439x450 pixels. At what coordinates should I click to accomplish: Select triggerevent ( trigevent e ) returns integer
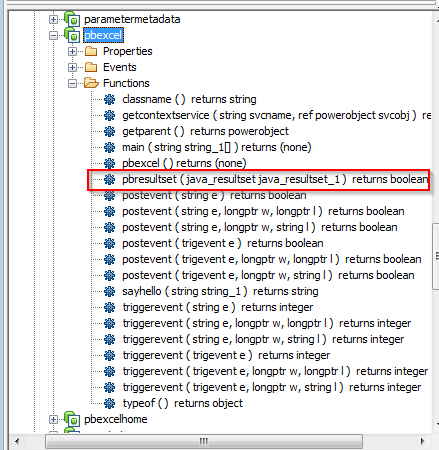pos(226,355)
